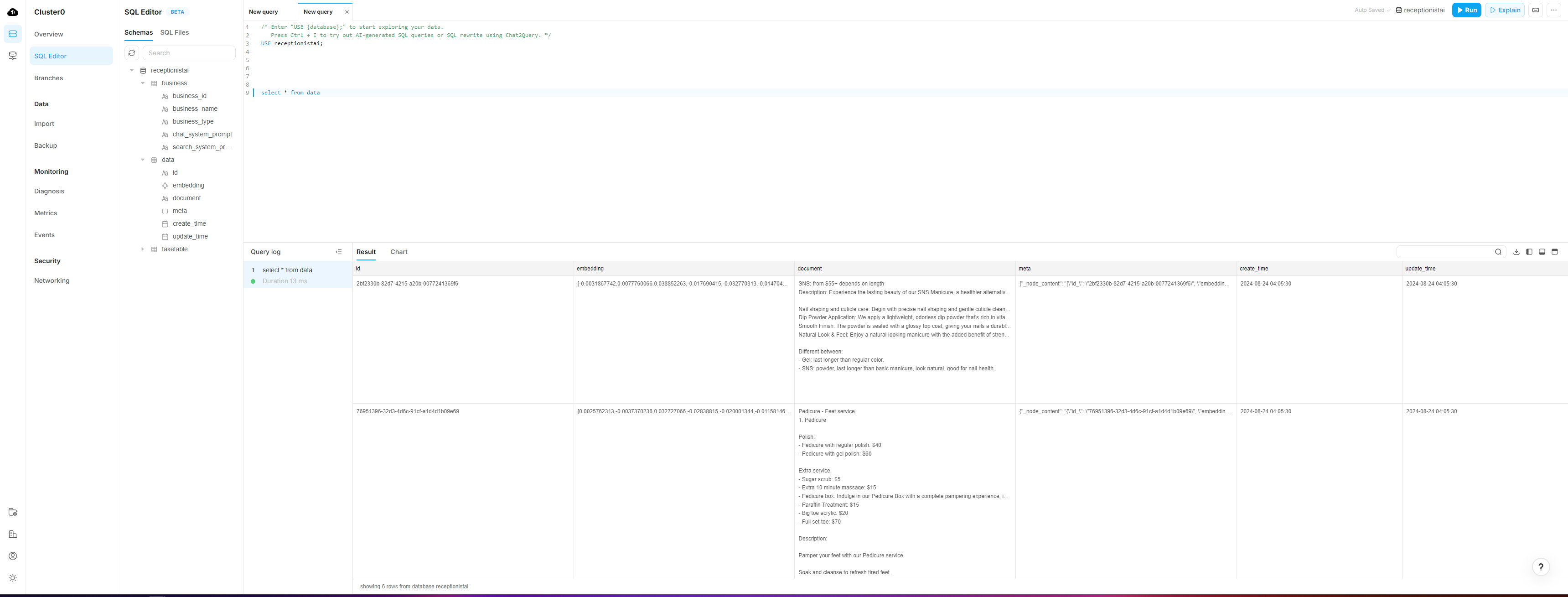Click the schema Search input field
The height and width of the screenshot is (597, 1568).
(x=189, y=53)
